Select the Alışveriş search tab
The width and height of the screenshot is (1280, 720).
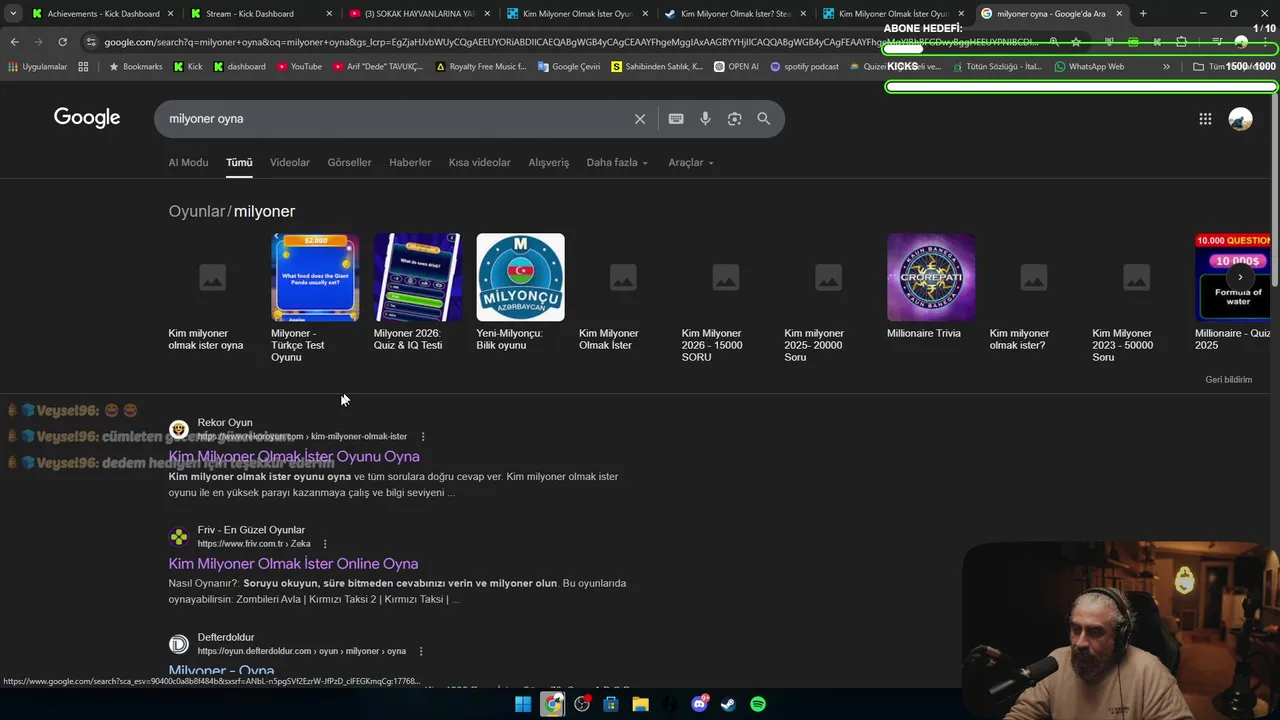[548, 163]
